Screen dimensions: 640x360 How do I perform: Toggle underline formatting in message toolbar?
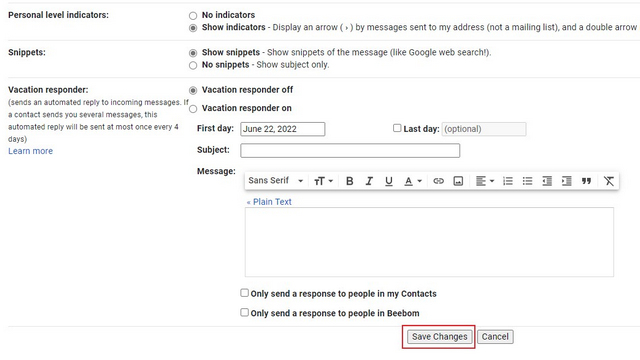(x=389, y=181)
